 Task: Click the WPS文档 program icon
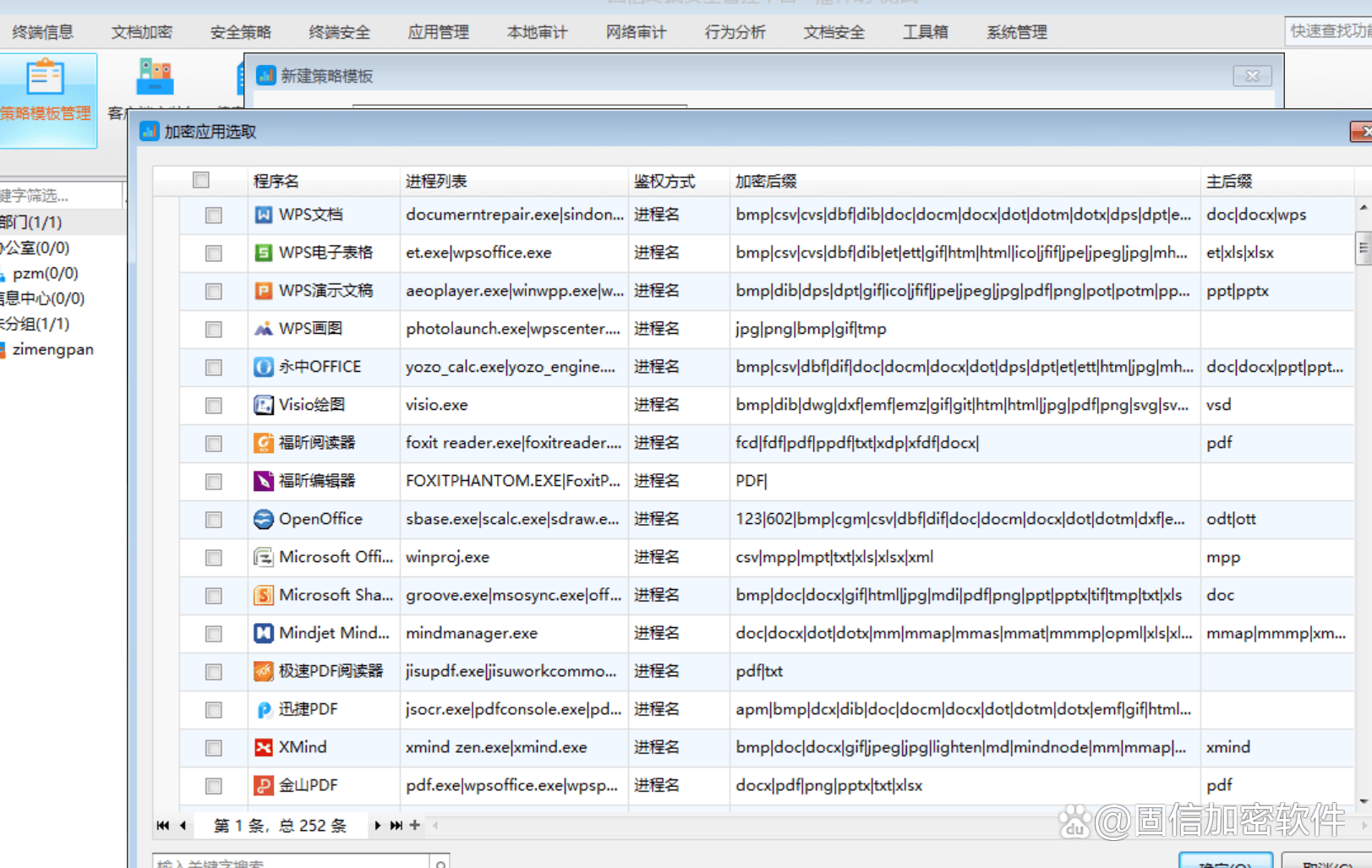tap(264, 215)
